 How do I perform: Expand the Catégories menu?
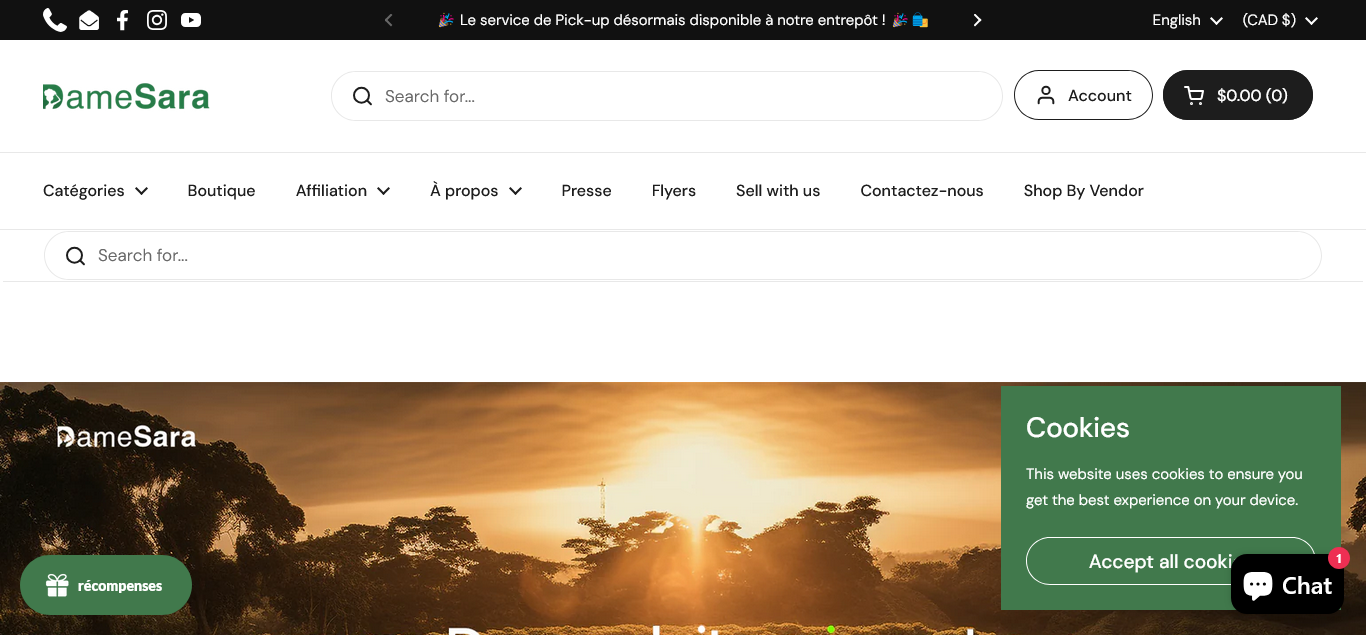pyautogui.click(x=95, y=191)
